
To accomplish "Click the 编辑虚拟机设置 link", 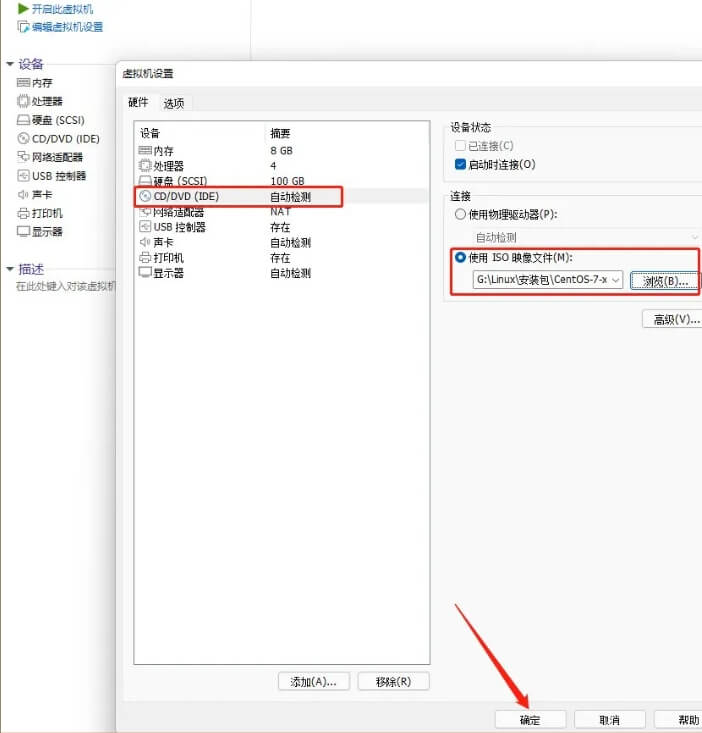I will tap(67, 27).
